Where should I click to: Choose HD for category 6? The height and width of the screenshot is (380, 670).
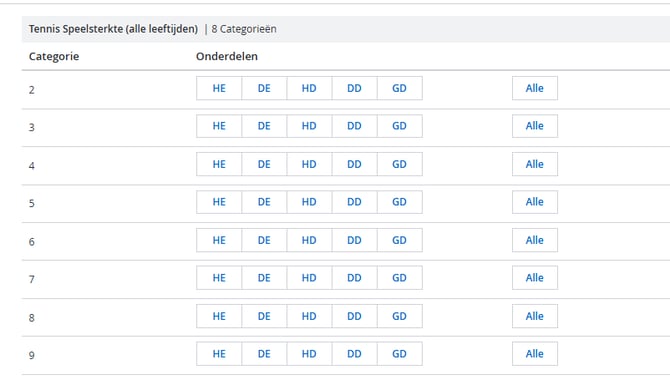tap(309, 240)
